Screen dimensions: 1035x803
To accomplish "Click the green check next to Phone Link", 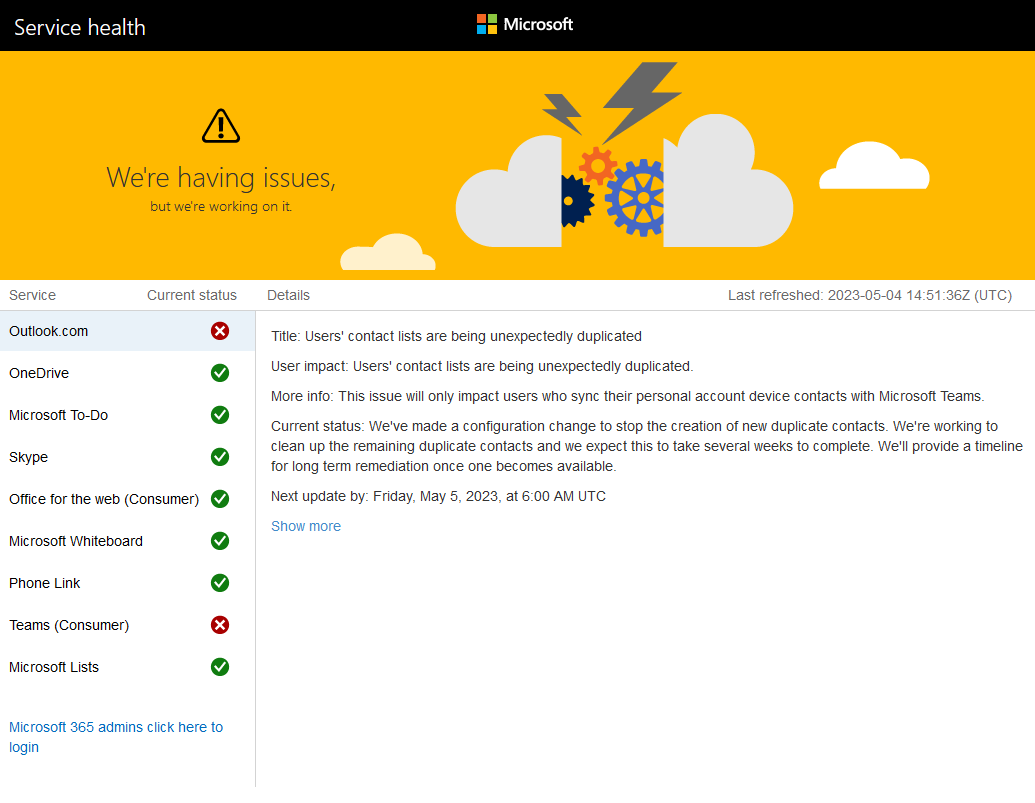I will [x=220, y=583].
